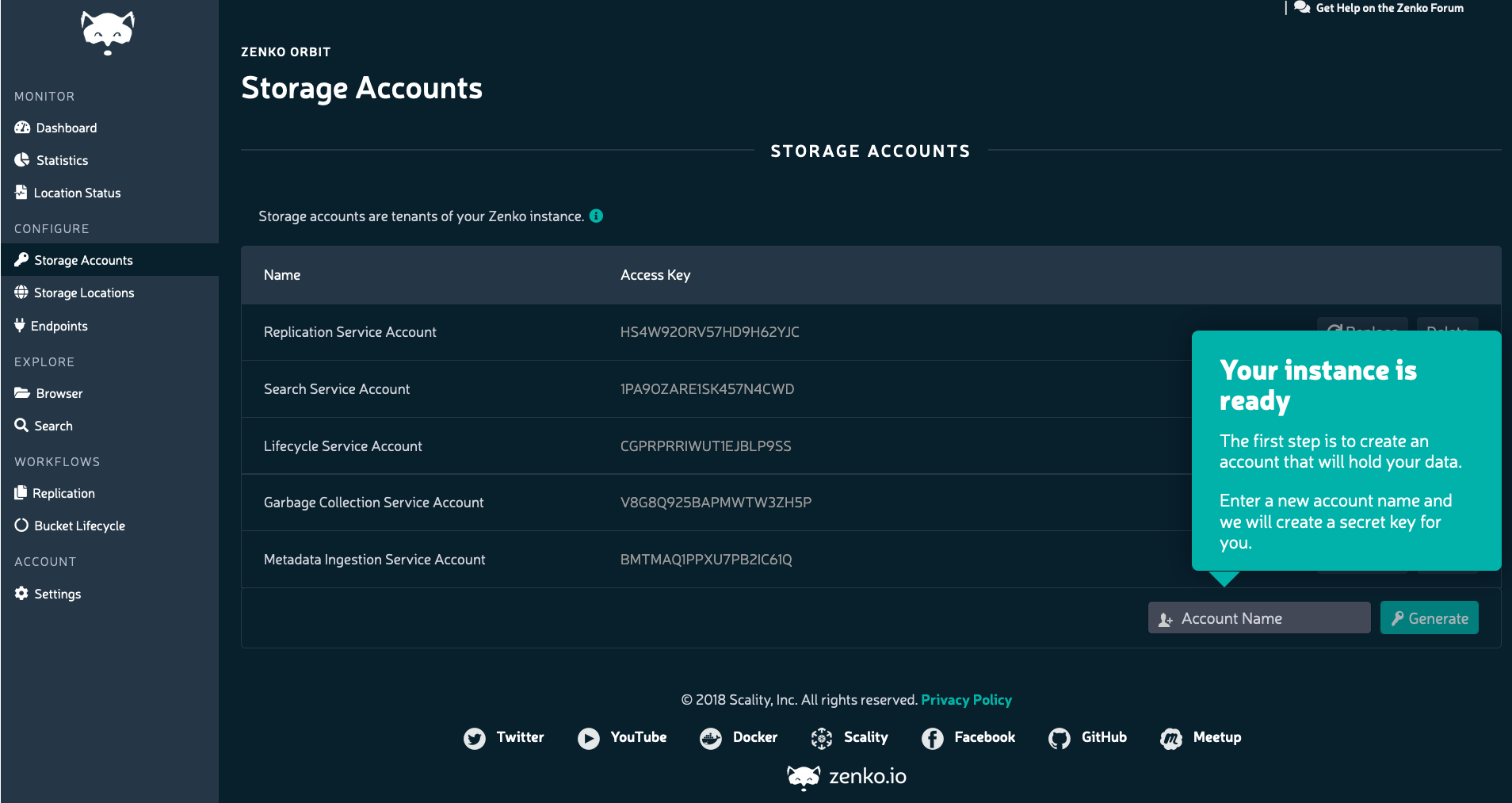The height and width of the screenshot is (803, 1512).
Task: Open the YouTube play icon in footer
Action: 589,738
